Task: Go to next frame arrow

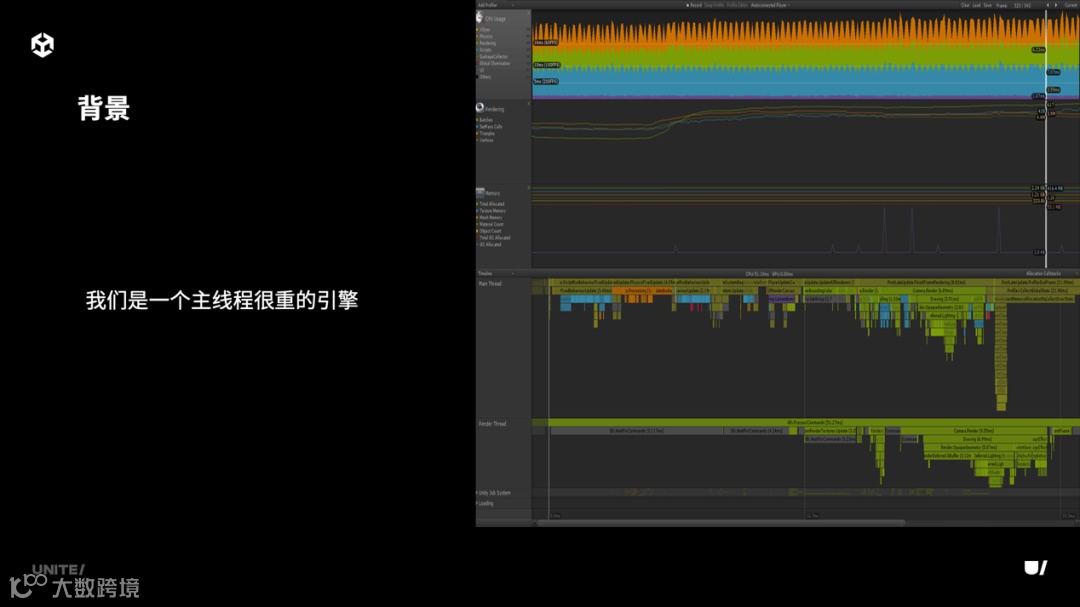Action: (1056, 5)
